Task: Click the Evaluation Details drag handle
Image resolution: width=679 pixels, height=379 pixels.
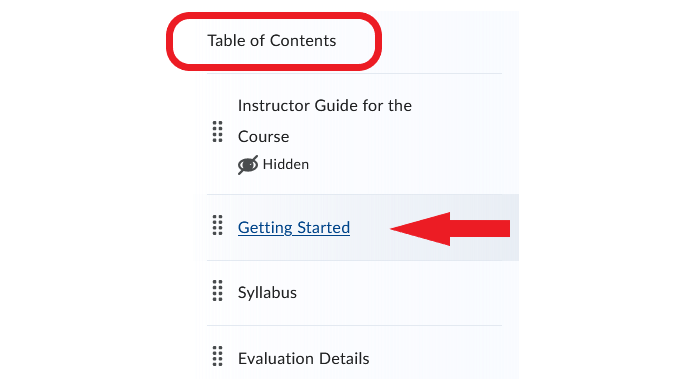Action: point(217,356)
